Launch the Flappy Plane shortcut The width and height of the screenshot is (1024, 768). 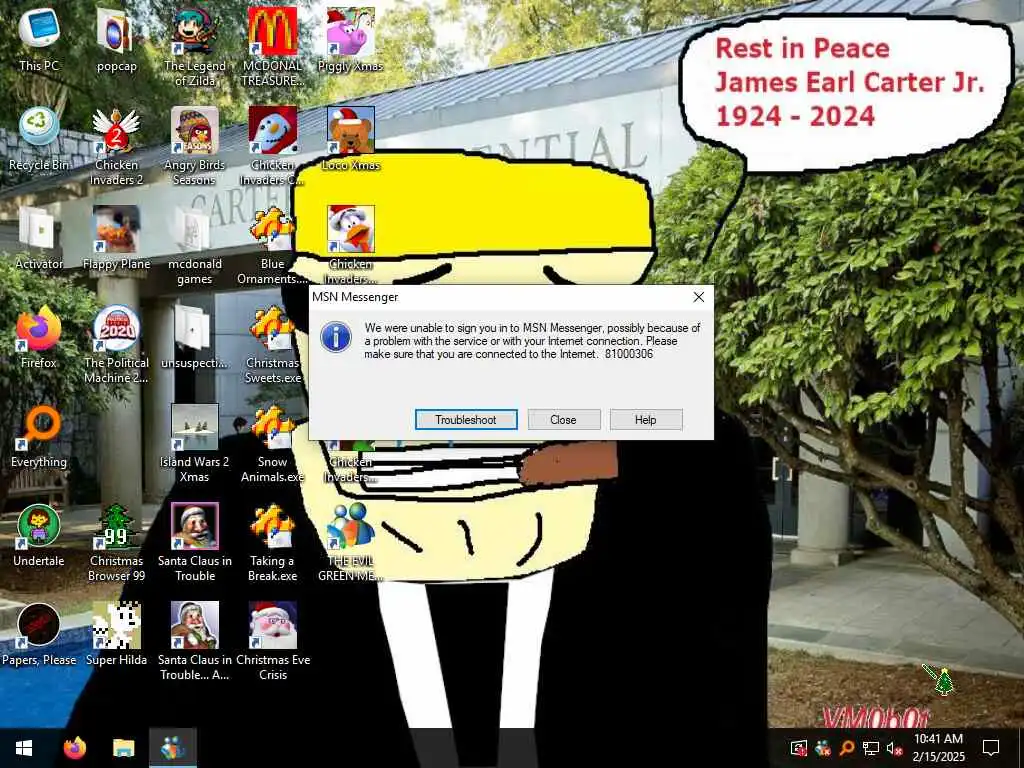[x=116, y=238]
